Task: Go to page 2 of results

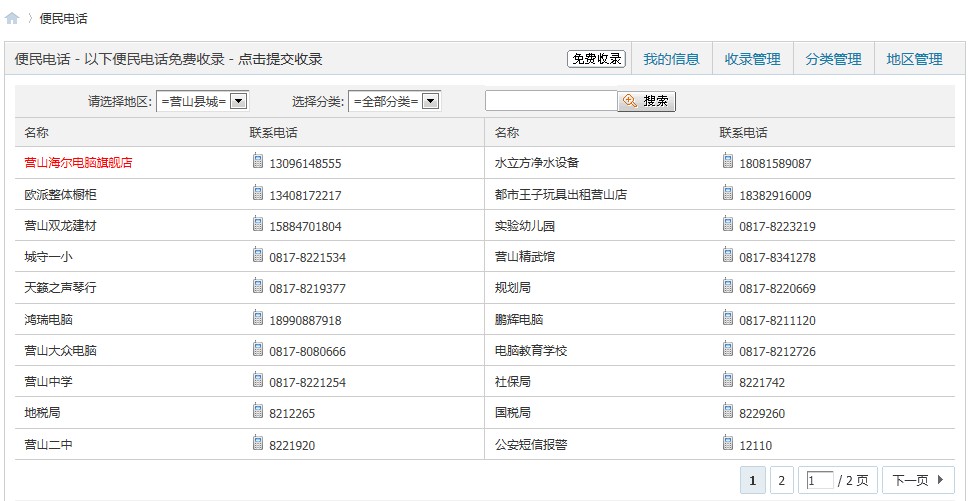Action: [x=781, y=480]
